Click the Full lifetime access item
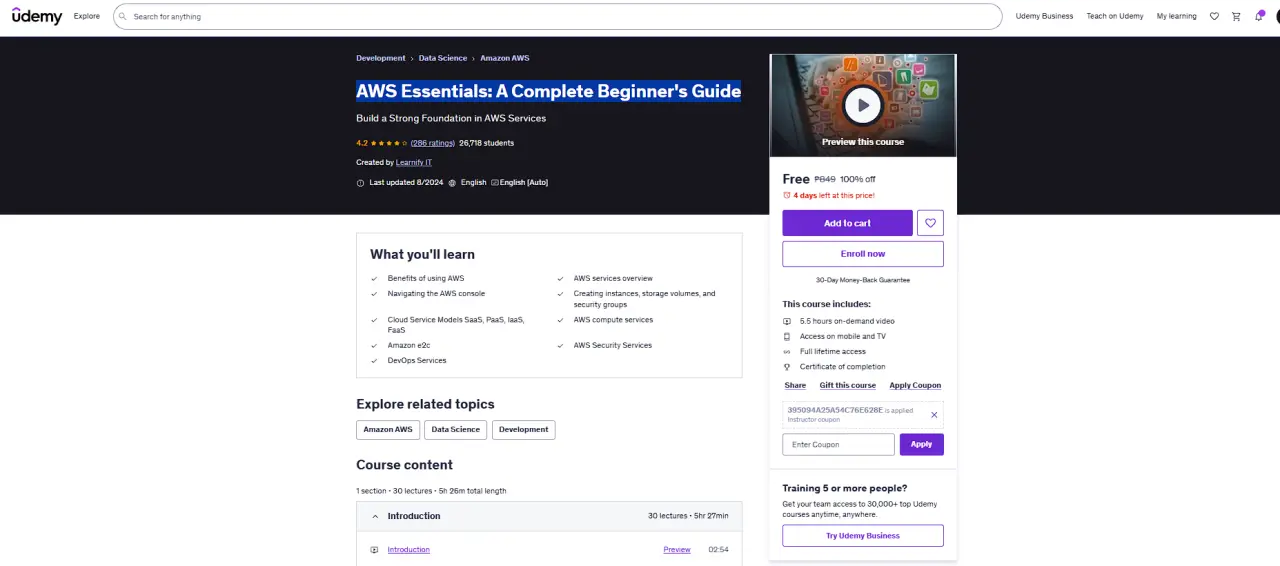The height and width of the screenshot is (566, 1280). click(833, 351)
